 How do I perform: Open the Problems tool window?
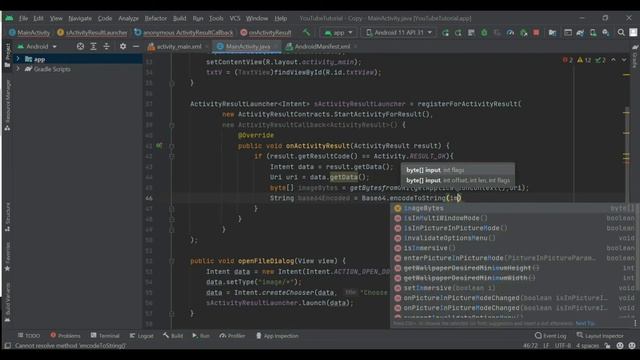(x=65, y=336)
